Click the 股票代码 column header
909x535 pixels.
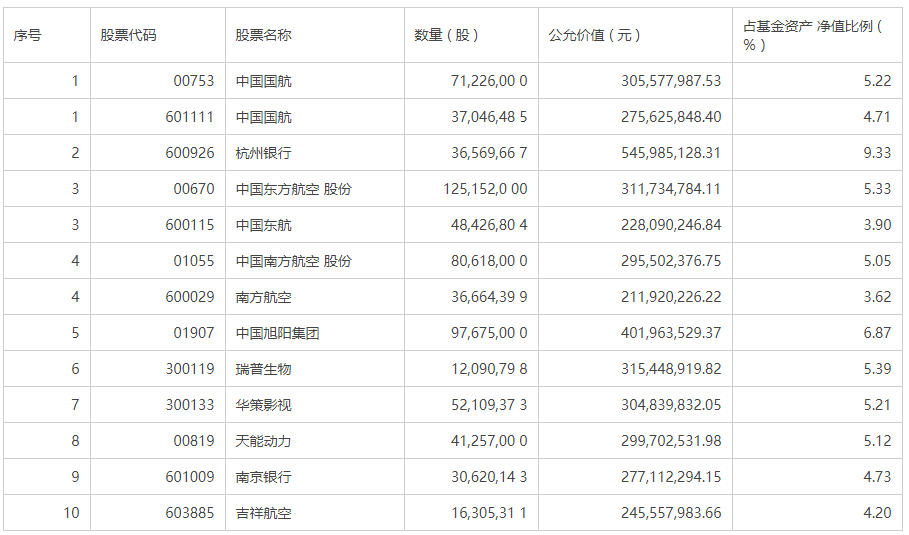(x=128, y=35)
